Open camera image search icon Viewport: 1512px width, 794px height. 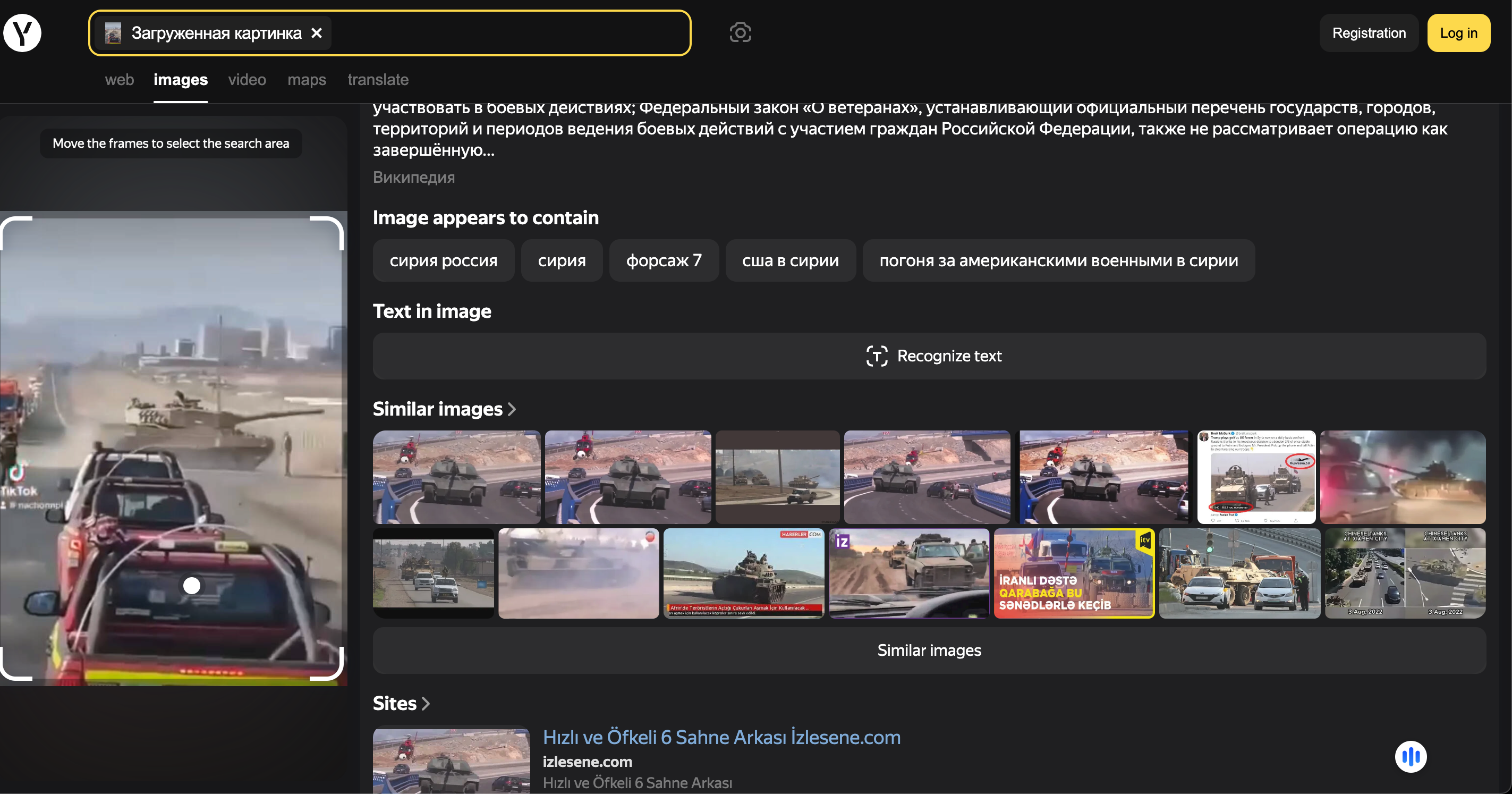740,33
